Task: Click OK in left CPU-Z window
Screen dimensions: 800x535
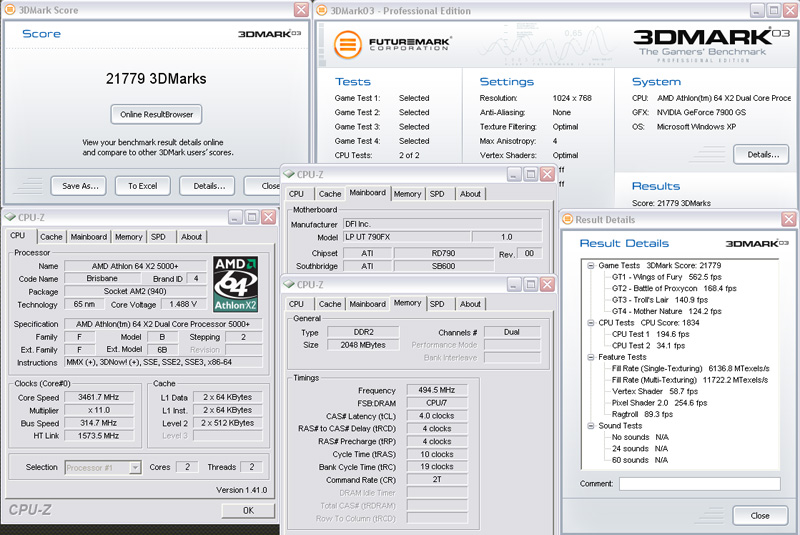Action: click(x=248, y=511)
